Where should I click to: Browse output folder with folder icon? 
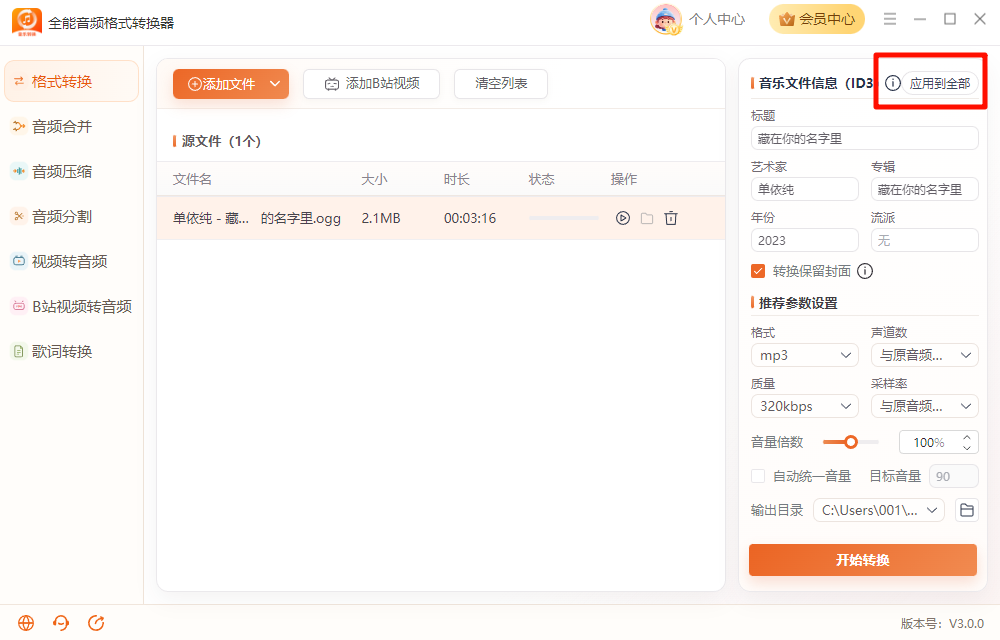click(967, 510)
